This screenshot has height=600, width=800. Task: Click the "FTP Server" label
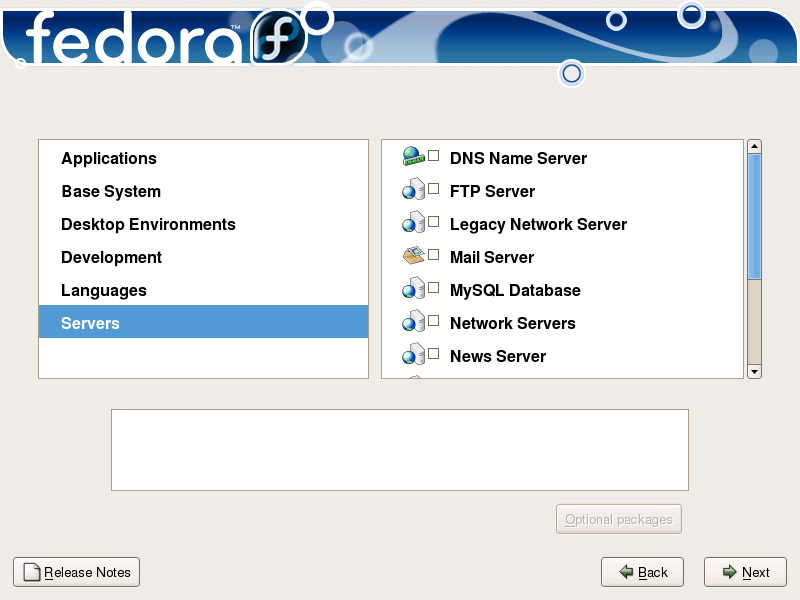coord(492,191)
